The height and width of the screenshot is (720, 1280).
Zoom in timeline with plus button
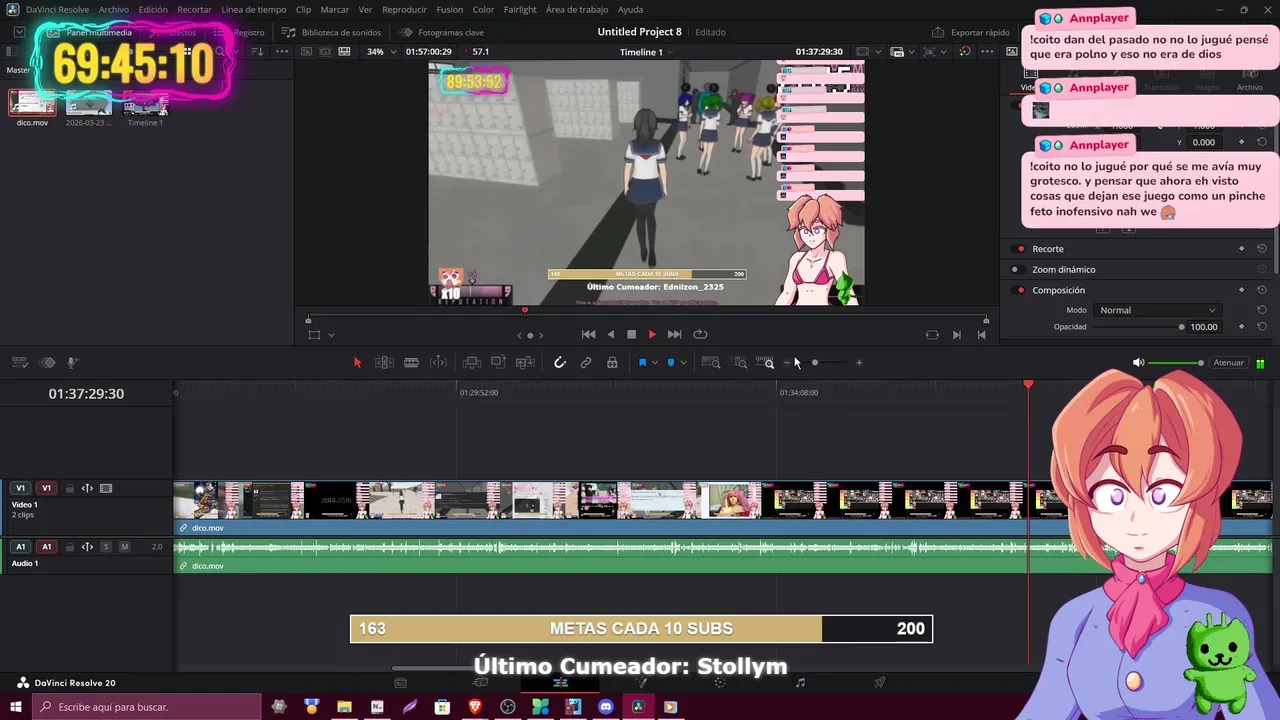[x=859, y=363]
